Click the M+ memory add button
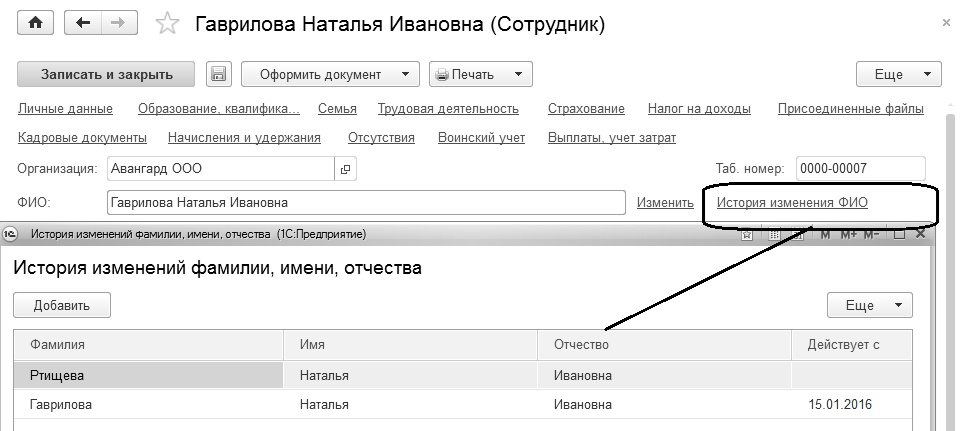 tap(849, 234)
